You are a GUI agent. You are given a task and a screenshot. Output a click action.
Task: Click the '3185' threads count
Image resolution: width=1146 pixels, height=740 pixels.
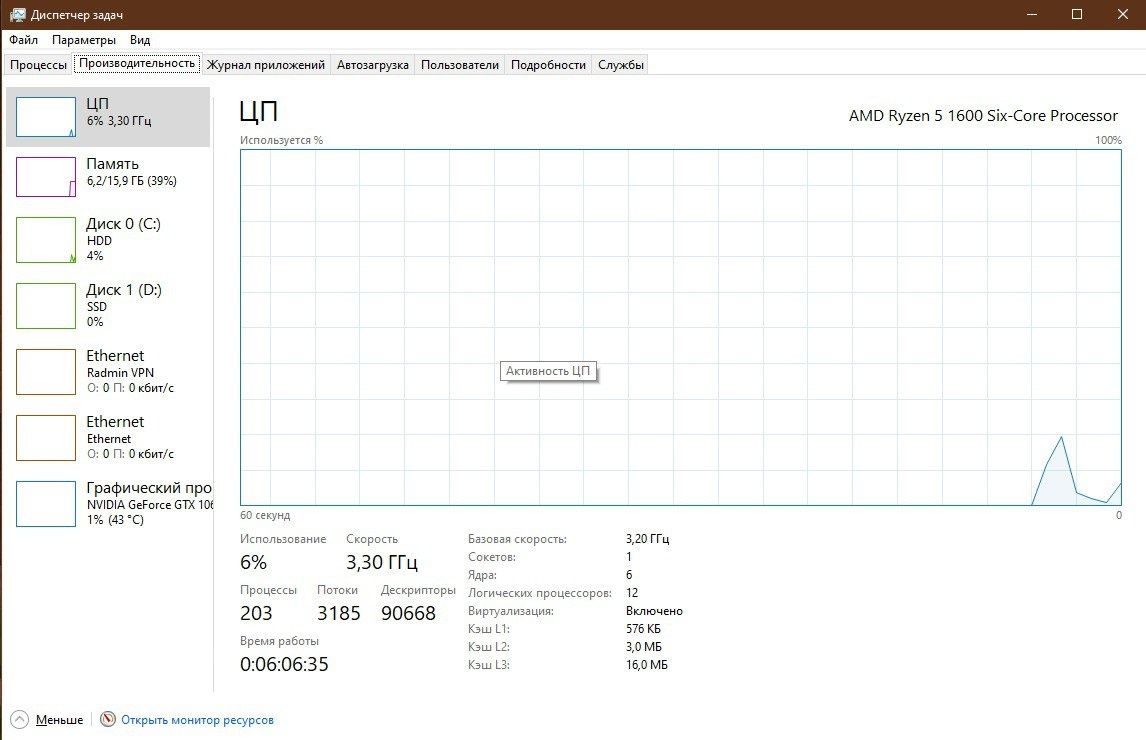click(x=339, y=613)
